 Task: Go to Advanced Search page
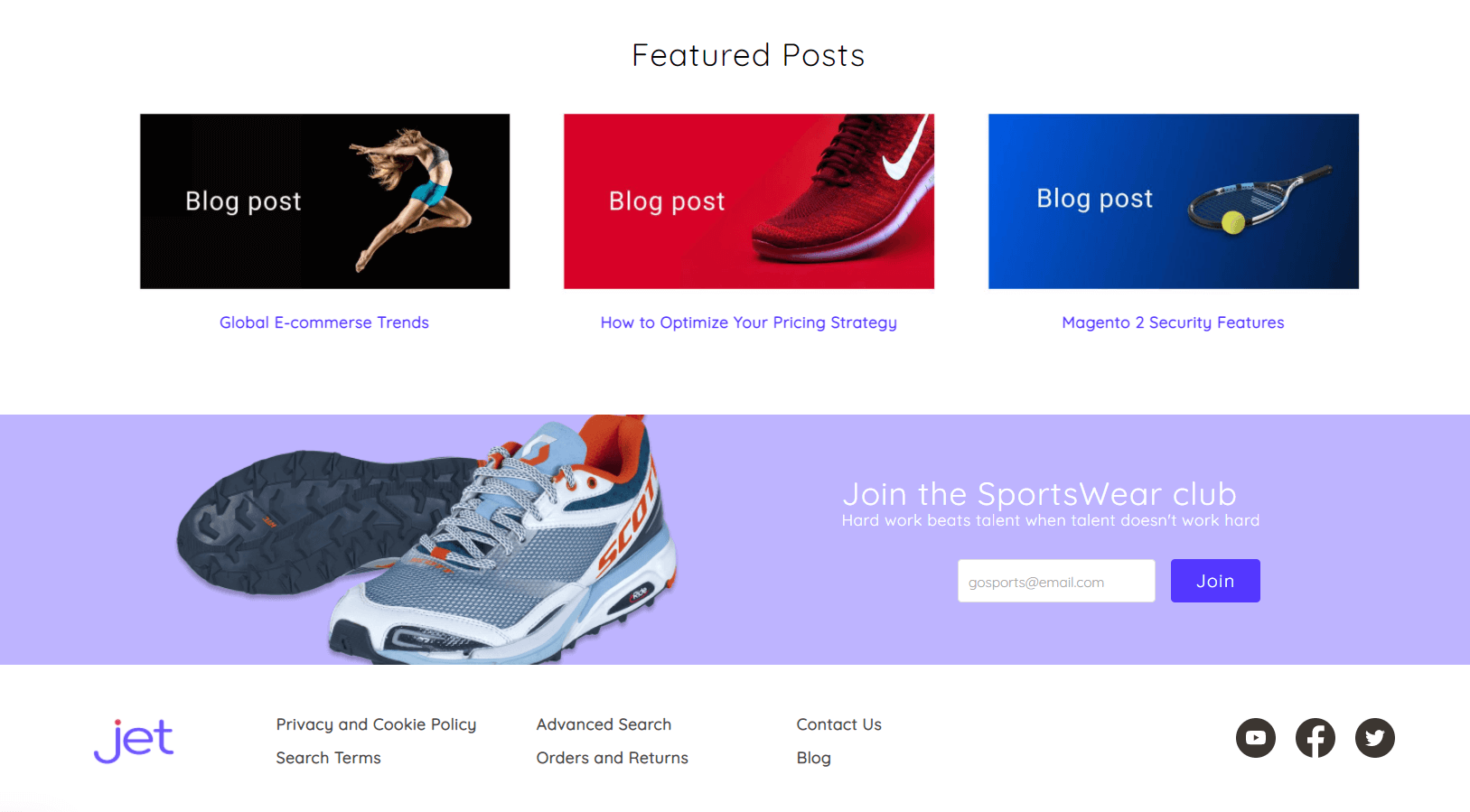(x=604, y=724)
